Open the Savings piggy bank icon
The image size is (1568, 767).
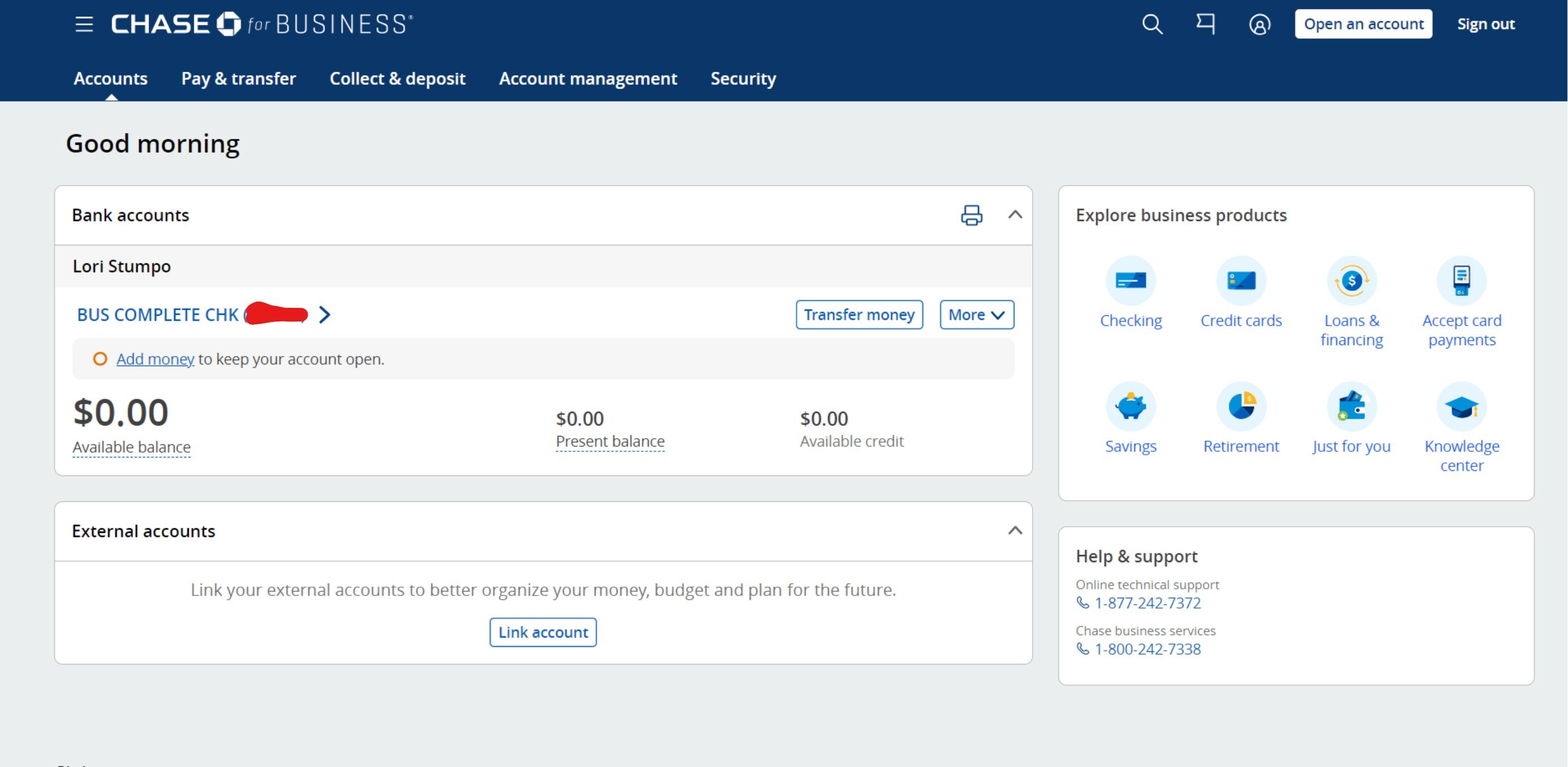tap(1131, 405)
